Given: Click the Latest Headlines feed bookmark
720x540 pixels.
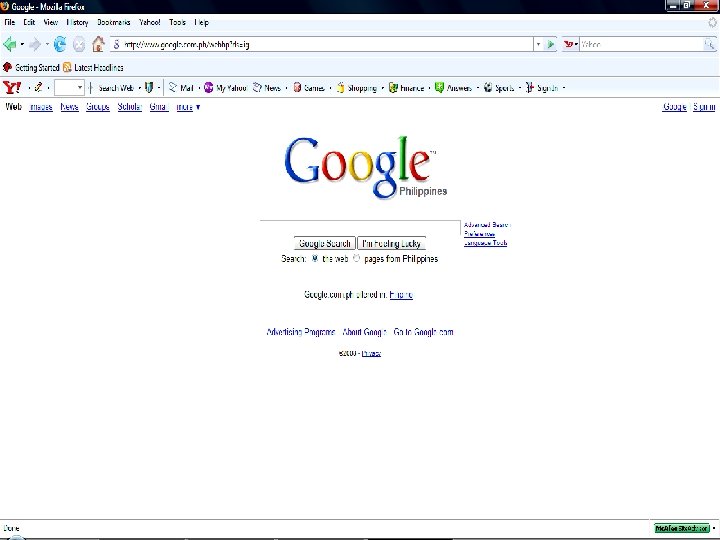Looking at the screenshot, I should pyautogui.click(x=93, y=68).
